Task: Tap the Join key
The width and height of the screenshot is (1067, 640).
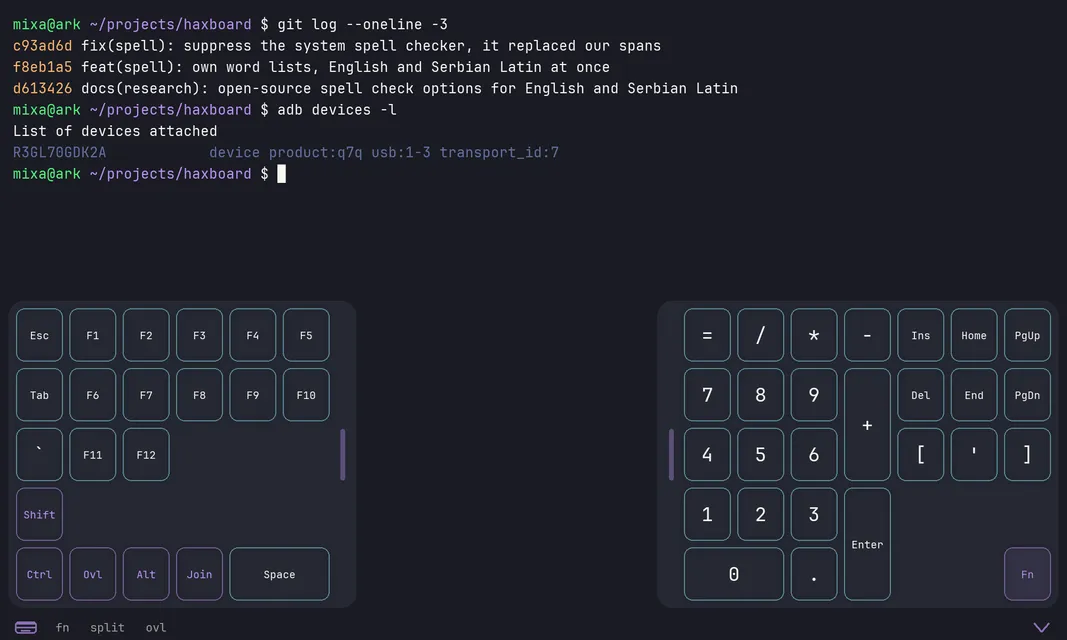Action: click(199, 574)
